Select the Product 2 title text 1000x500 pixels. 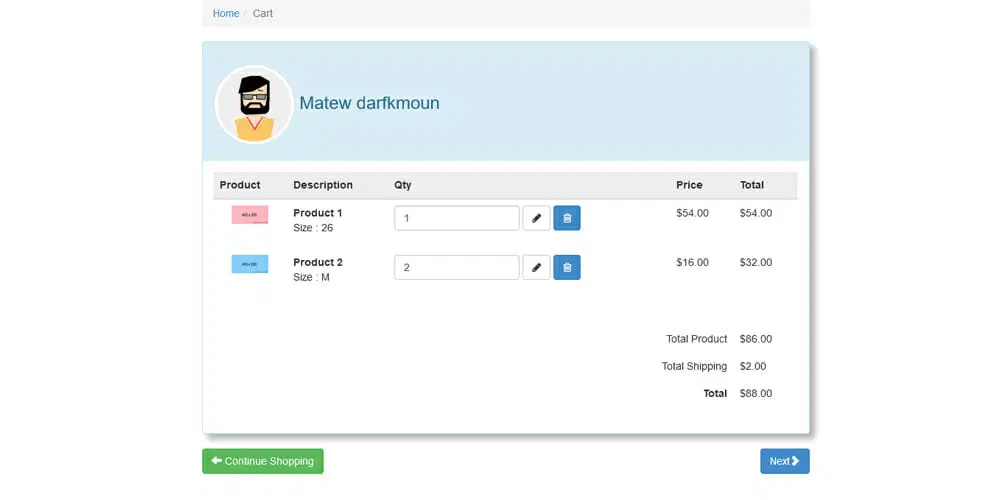click(x=318, y=262)
